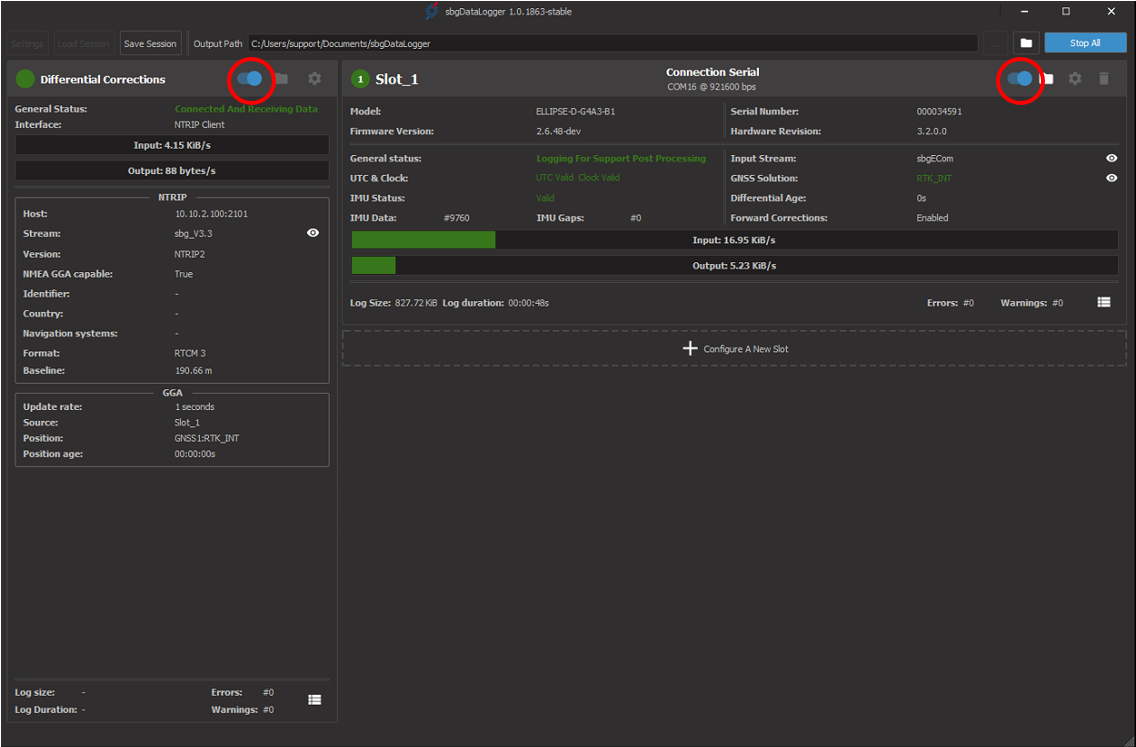This screenshot has height=747, width=1136.
Task: Click the plus icon to add slot
Action: (690, 348)
